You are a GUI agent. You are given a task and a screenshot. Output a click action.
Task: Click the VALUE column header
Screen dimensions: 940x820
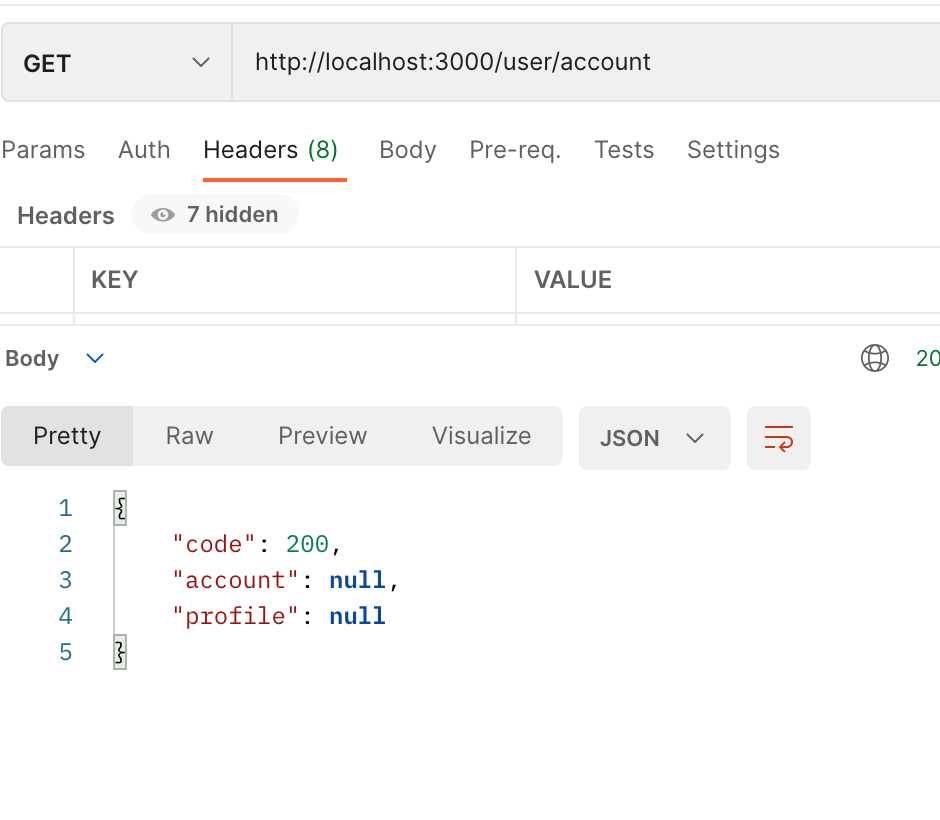[573, 280]
